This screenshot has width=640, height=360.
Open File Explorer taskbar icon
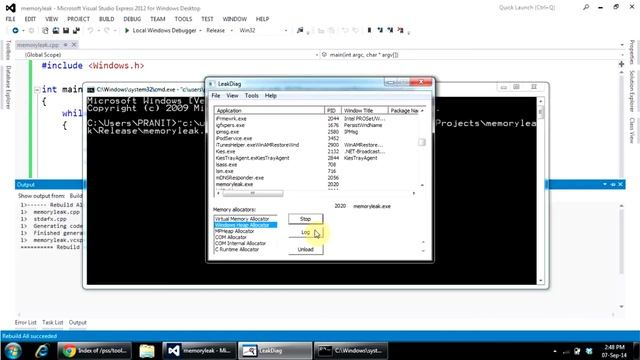(x=147, y=351)
